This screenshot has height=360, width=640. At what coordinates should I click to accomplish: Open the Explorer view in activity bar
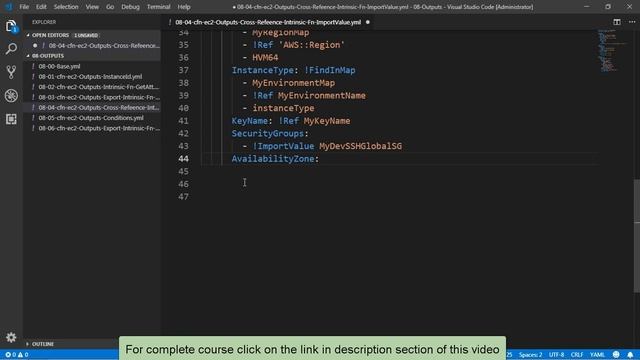pyautogui.click(x=11, y=27)
